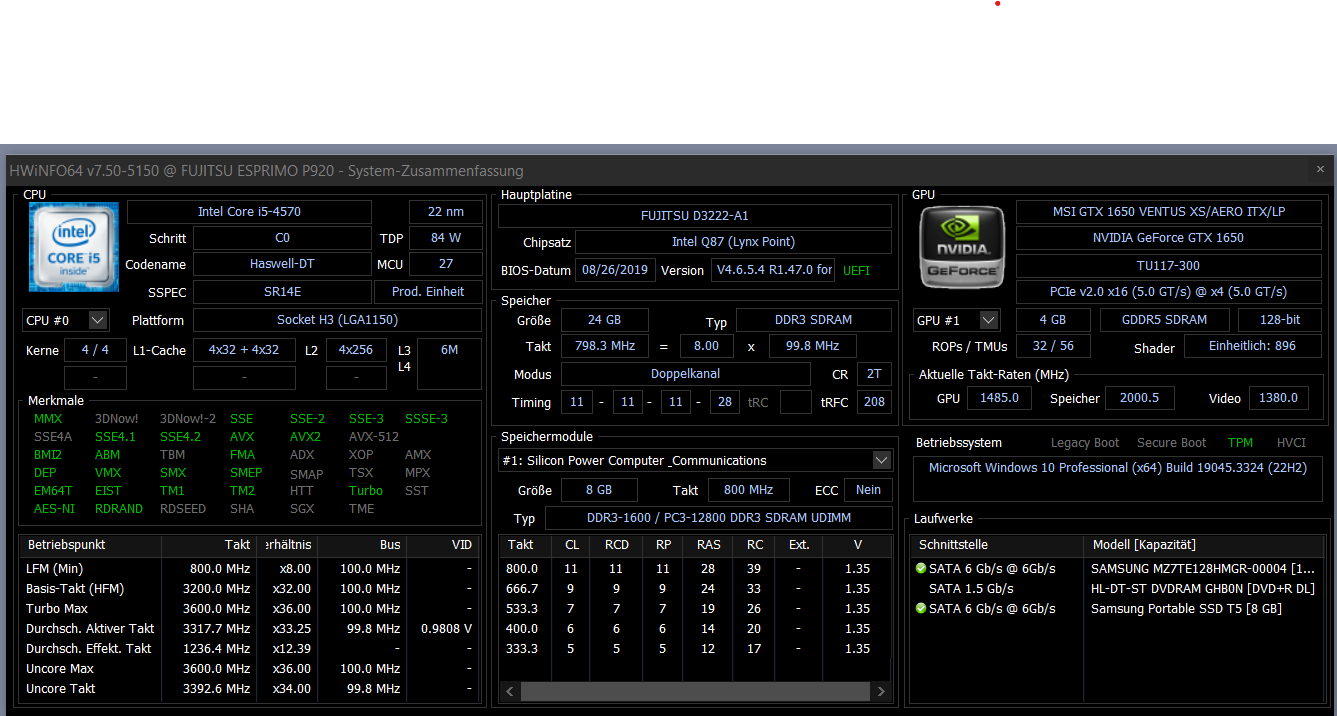Click the 84 W TDP field
This screenshot has width=1337, height=716.
(445, 238)
